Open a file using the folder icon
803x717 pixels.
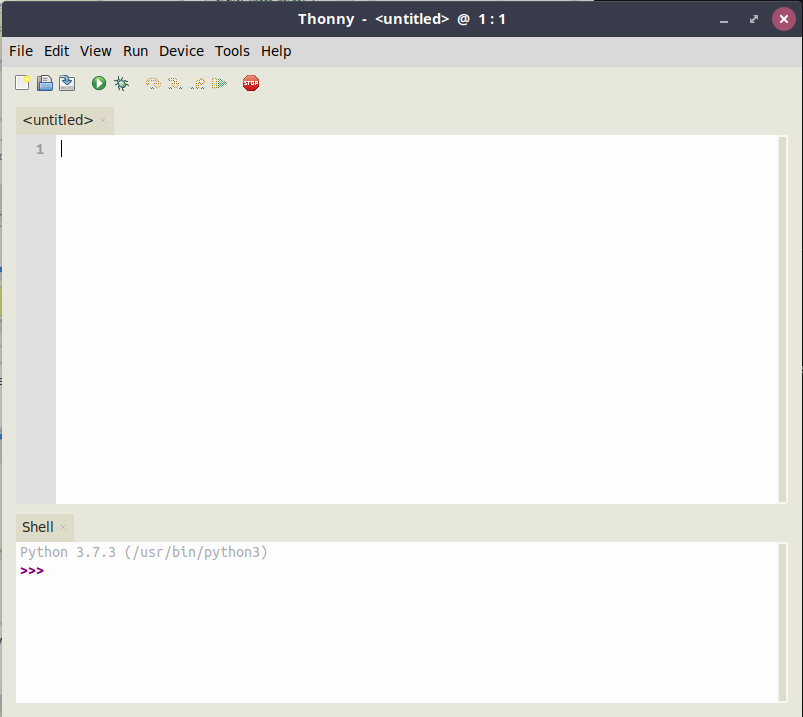[x=45, y=83]
